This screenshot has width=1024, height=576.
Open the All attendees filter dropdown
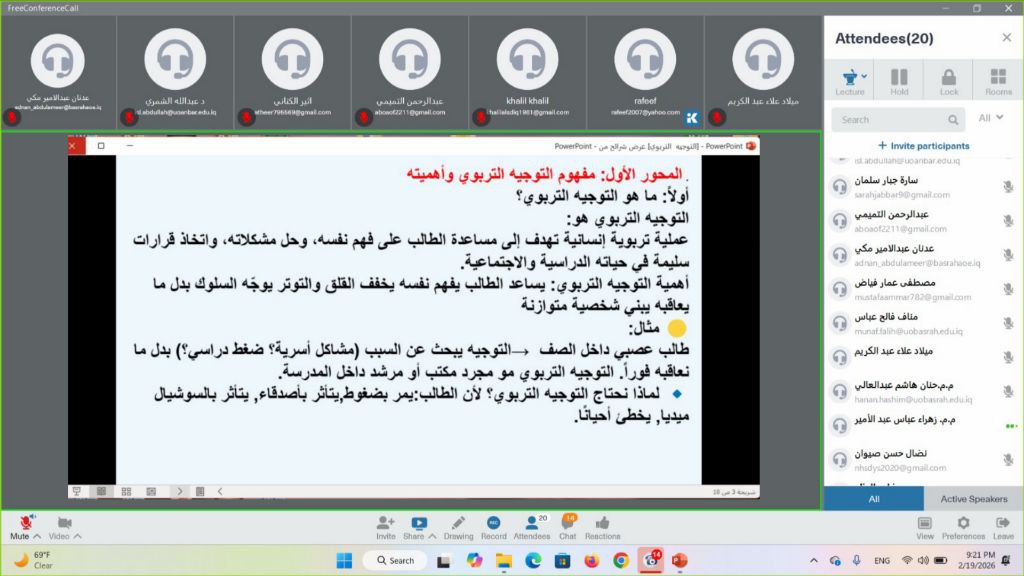(x=990, y=118)
